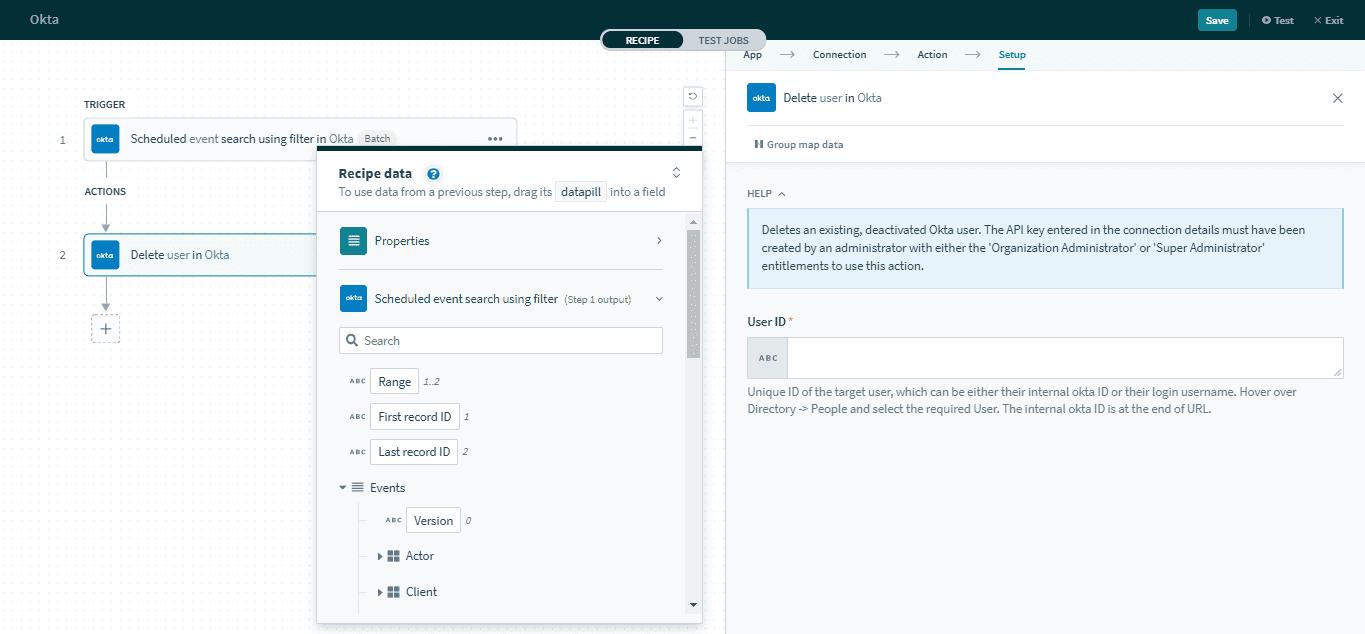Zoom in the recipe canvas
Screen dimensions: 1365x634
pos(692,120)
